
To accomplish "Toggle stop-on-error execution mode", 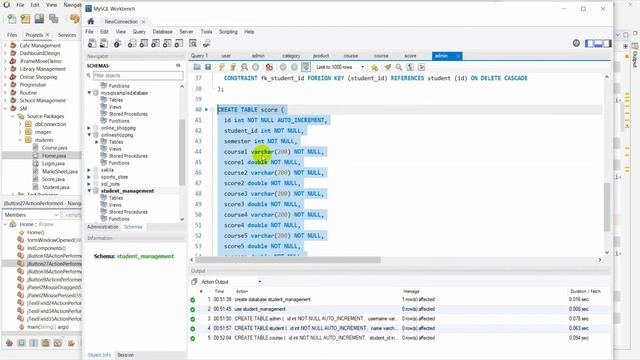I will [x=269, y=67].
